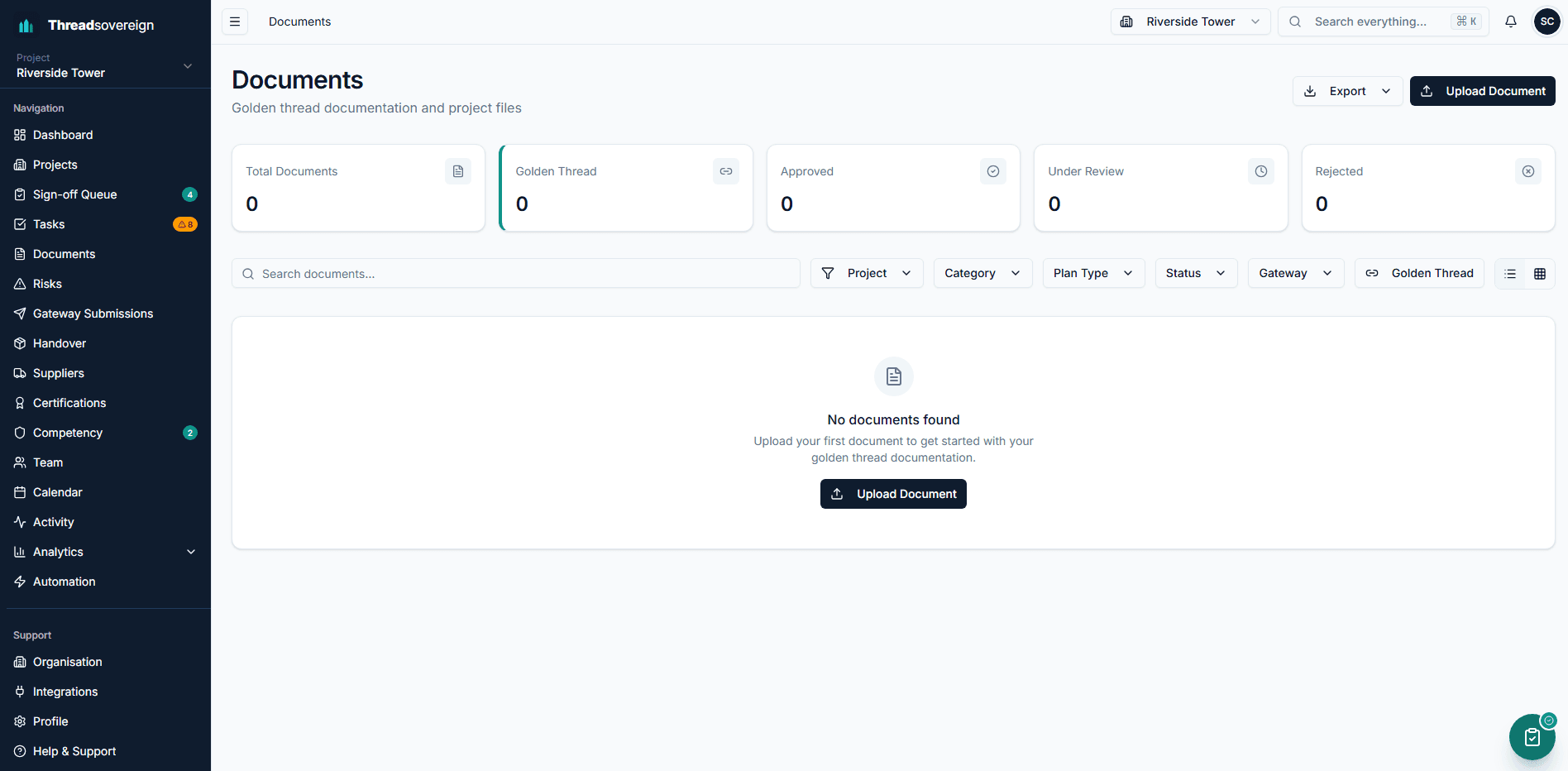This screenshot has height=771, width=1568.
Task: Open Risks page from sidebar
Action: 105,284
